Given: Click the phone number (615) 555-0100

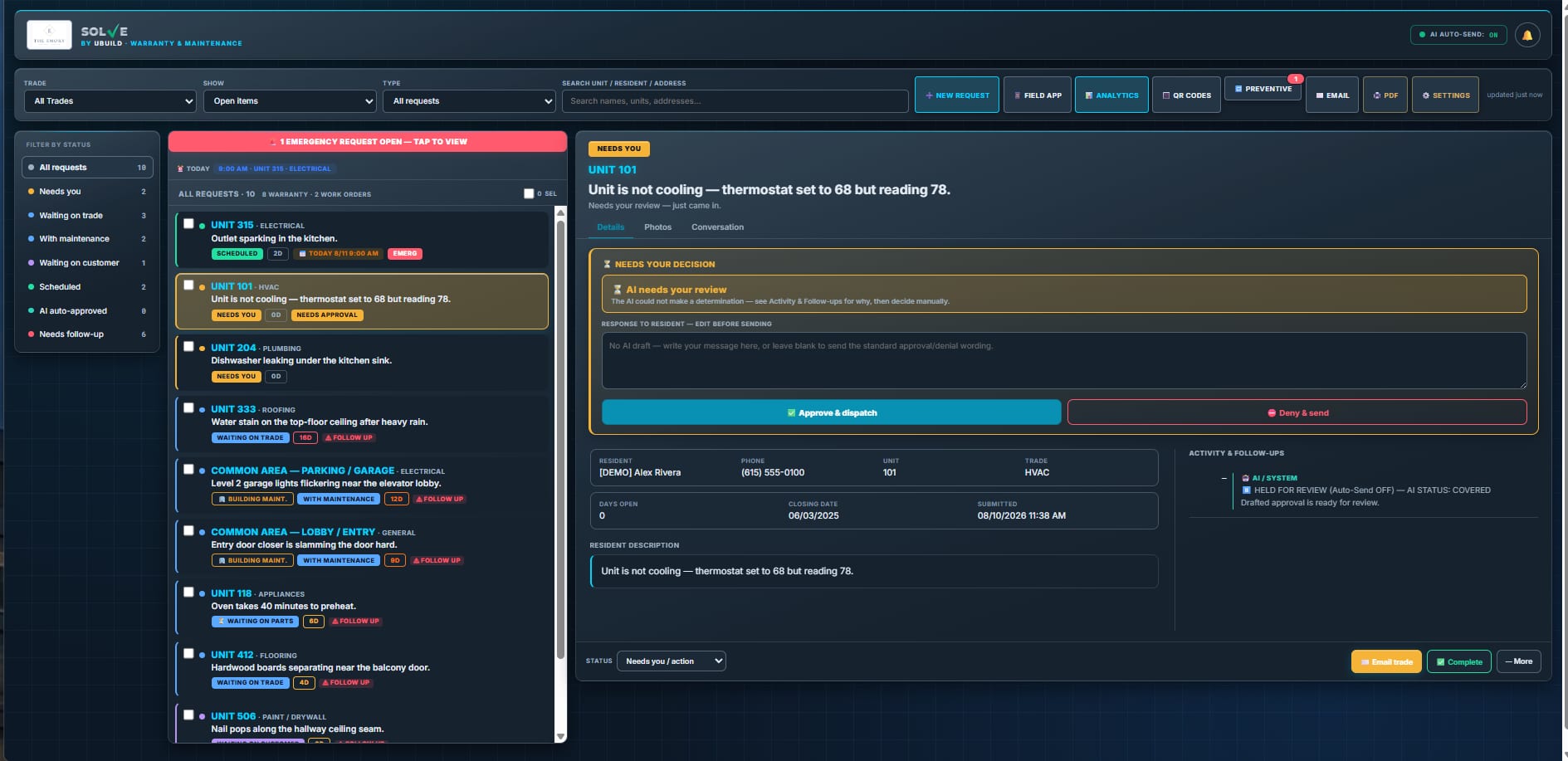Looking at the screenshot, I should [x=773, y=473].
